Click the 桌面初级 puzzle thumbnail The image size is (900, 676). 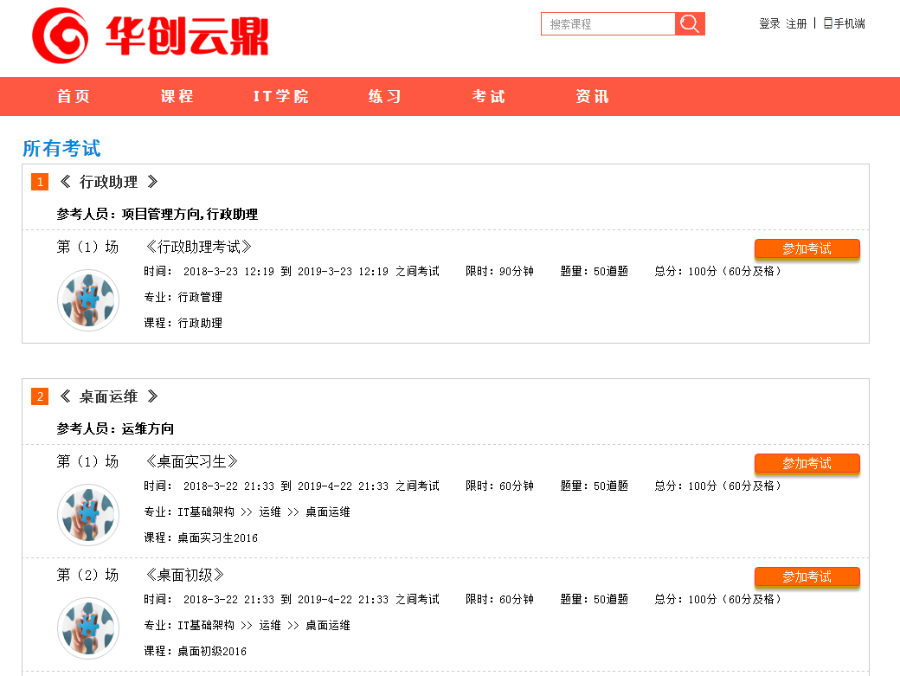[x=88, y=627]
